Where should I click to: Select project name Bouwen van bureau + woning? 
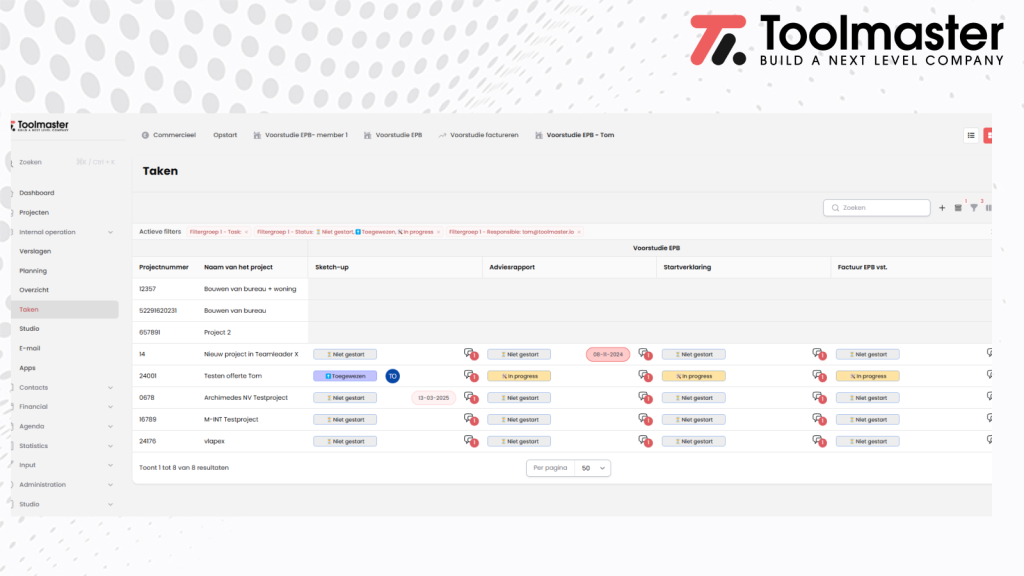click(250, 289)
